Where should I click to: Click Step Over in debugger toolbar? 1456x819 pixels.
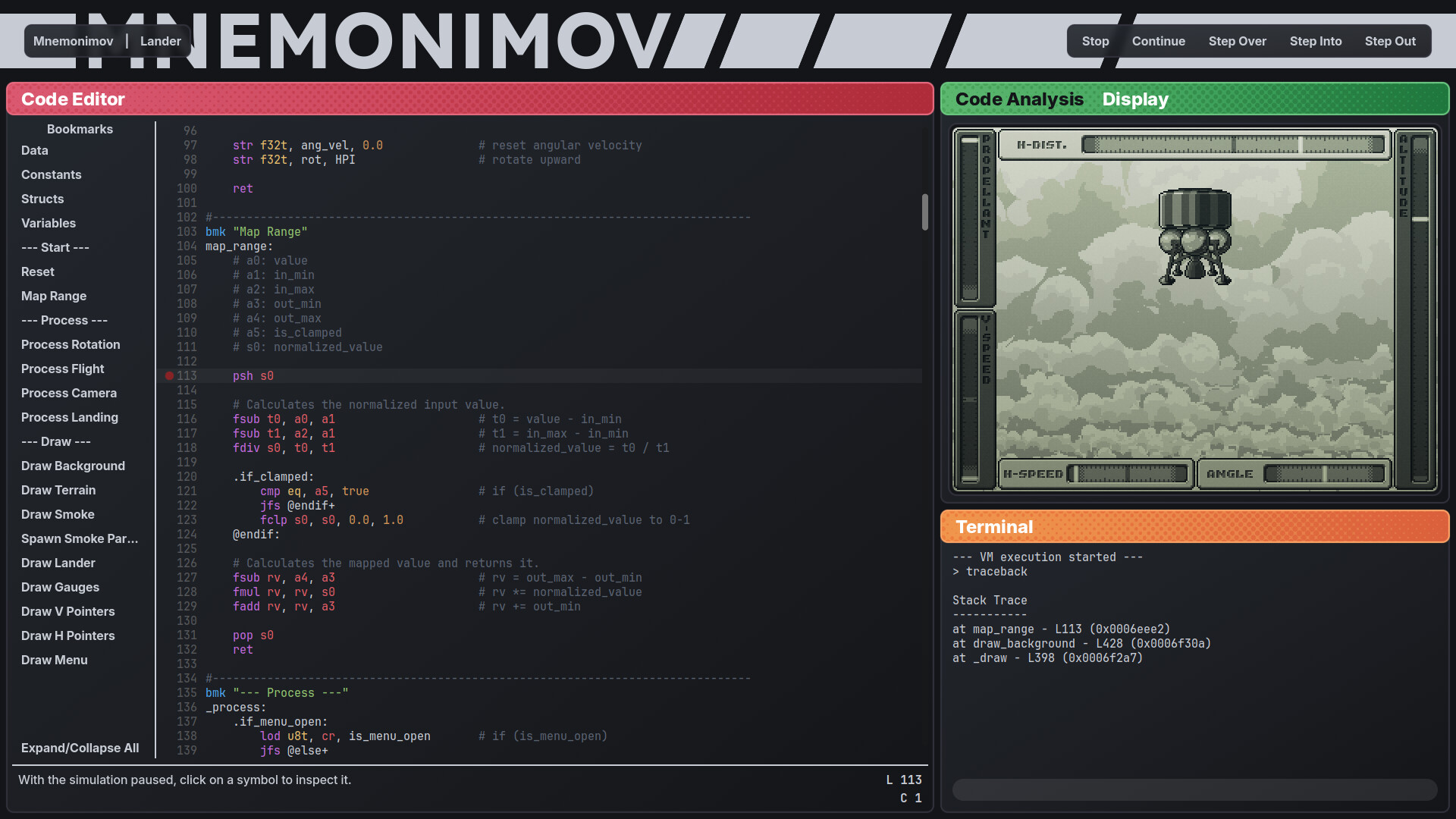(x=1237, y=41)
